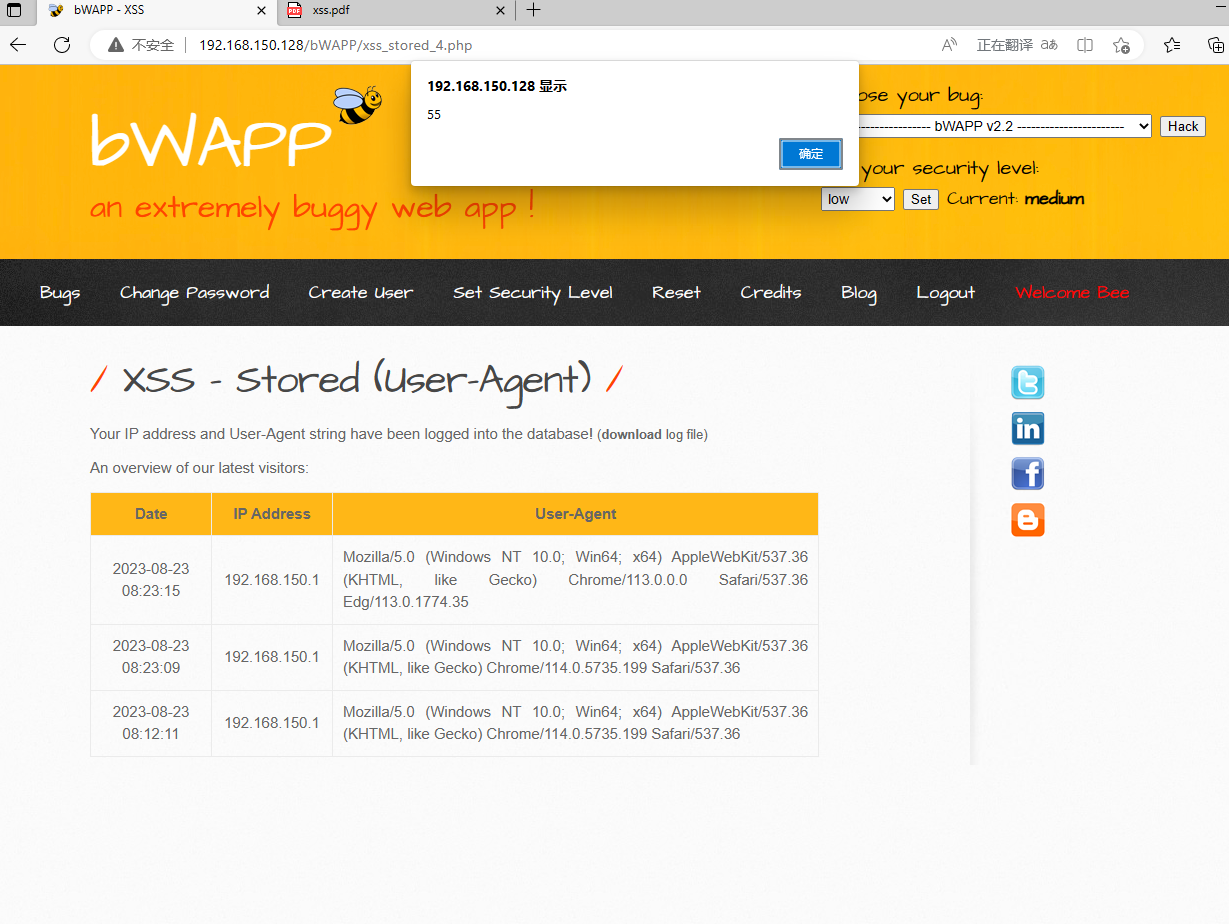1229x924 pixels.
Task: Click the bee logo image
Action: coord(358,105)
